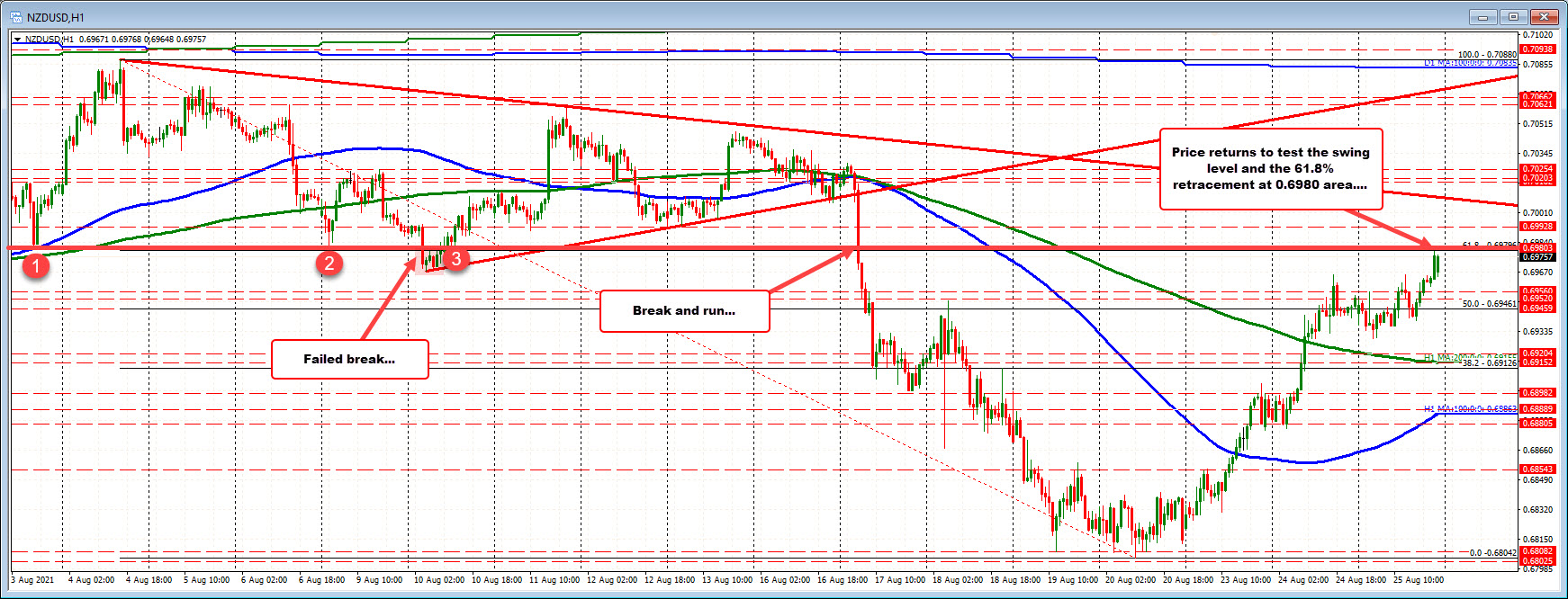The image size is (1568, 599).
Task: Click the NZDUSD chart window icon
Action: (15, 17)
